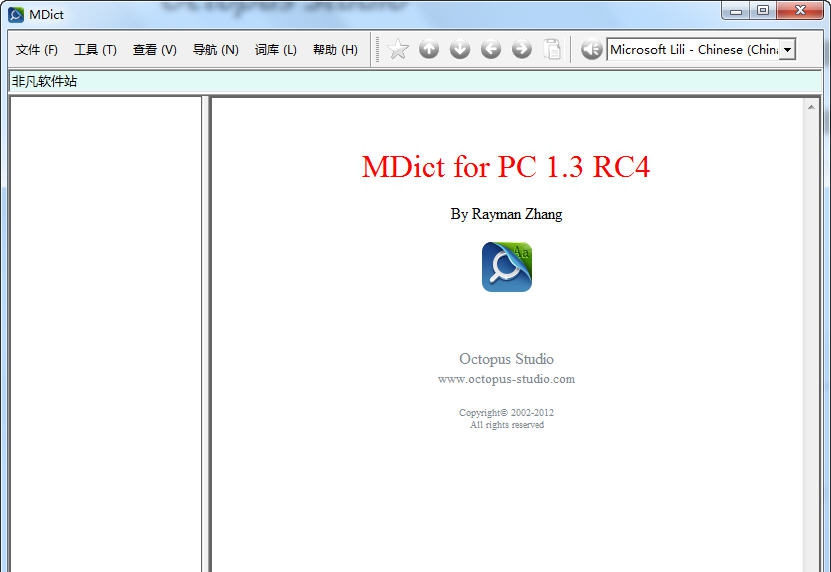Go back with left arrow icon
Viewport: 831px width, 572px height.
point(491,49)
